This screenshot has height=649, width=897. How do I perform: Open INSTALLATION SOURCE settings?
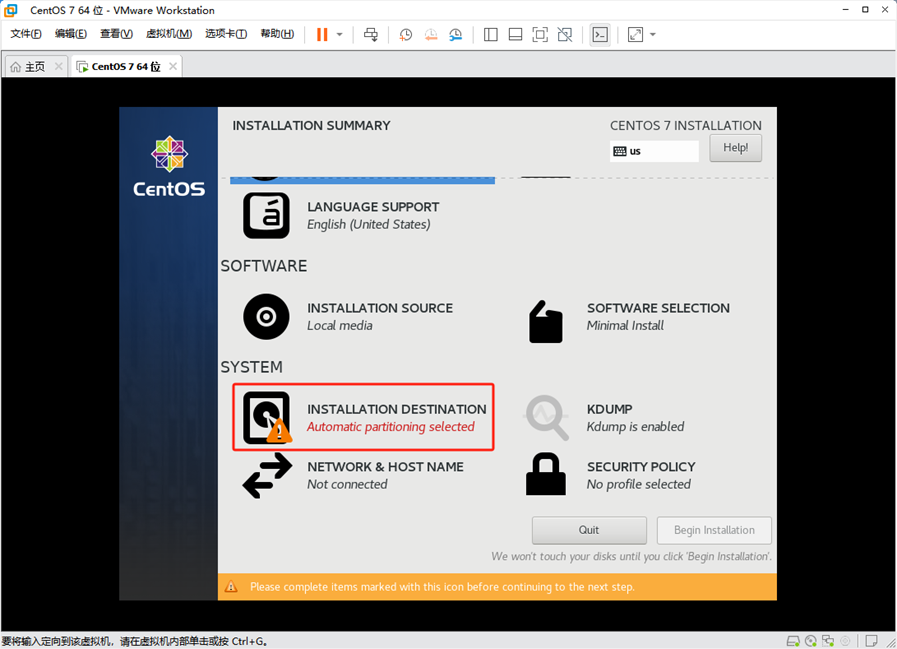coord(348,316)
